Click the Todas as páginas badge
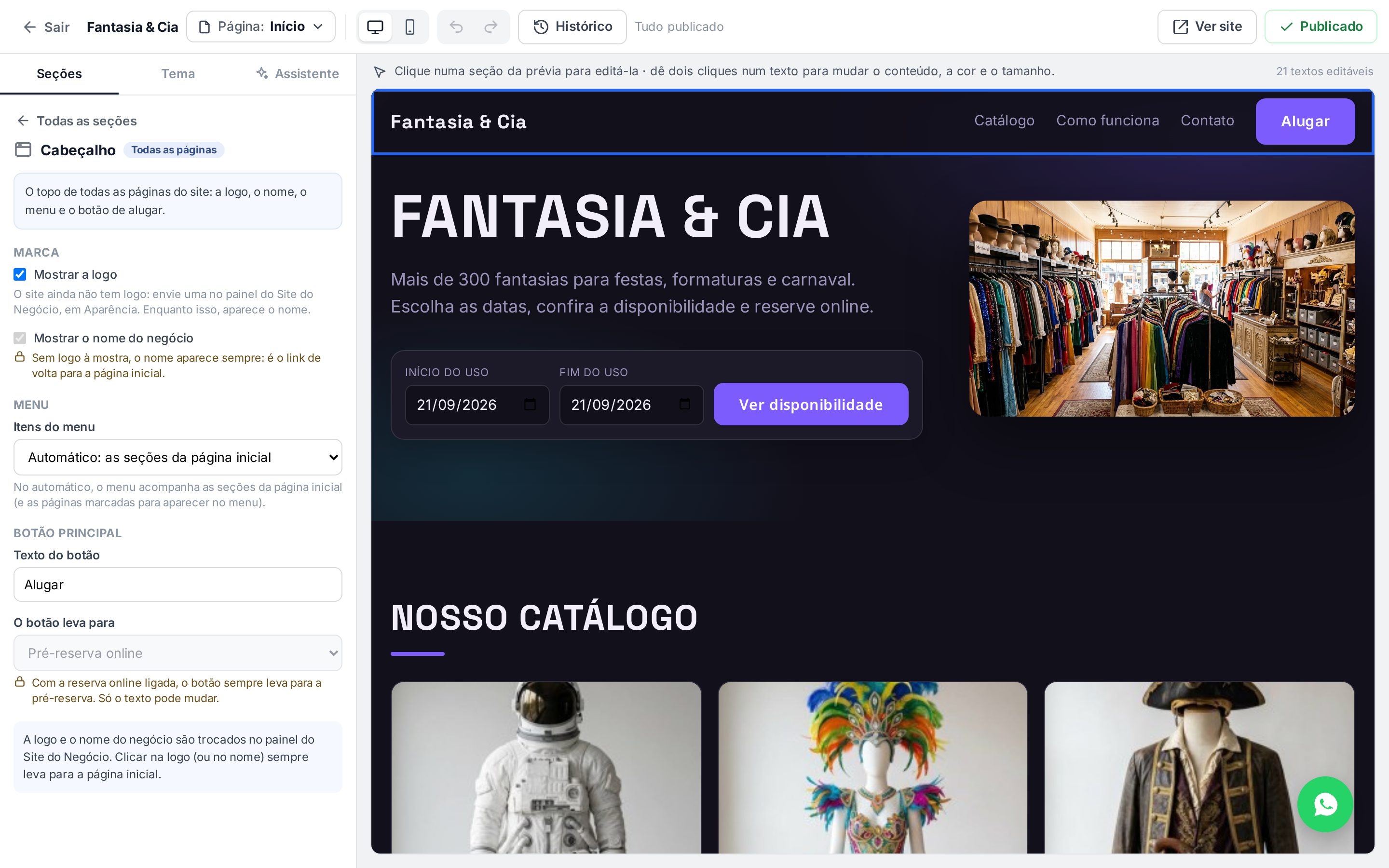This screenshot has height=868, width=1389. tap(174, 150)
